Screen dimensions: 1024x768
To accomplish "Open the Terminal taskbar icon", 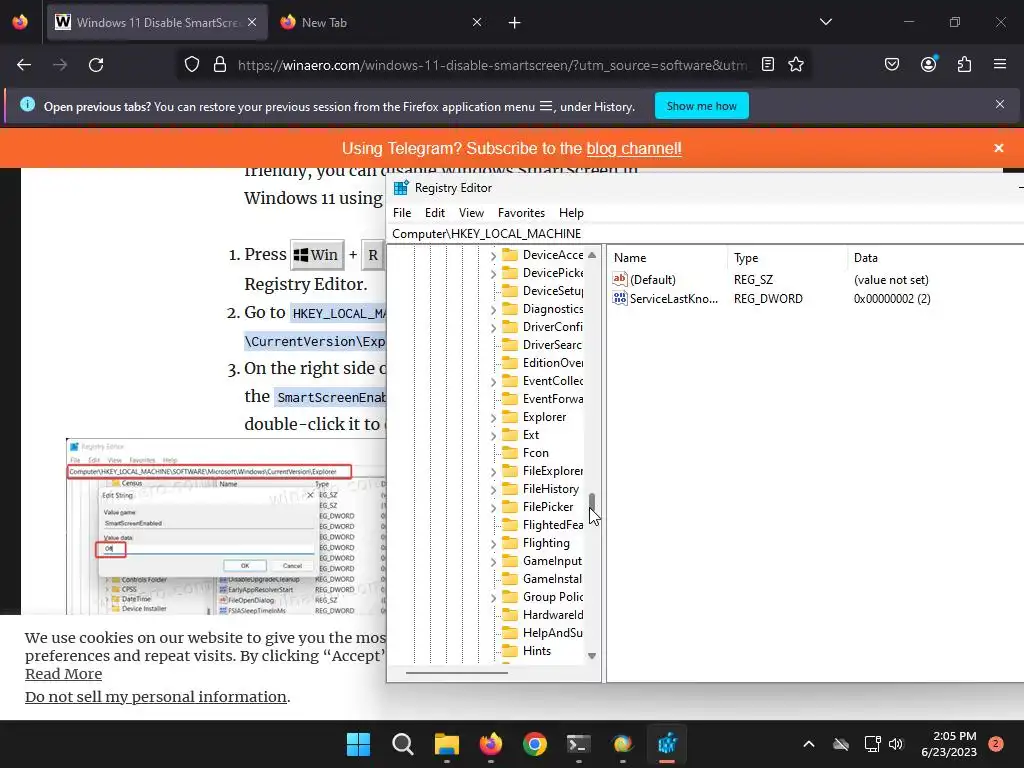I will pos(579,744).
